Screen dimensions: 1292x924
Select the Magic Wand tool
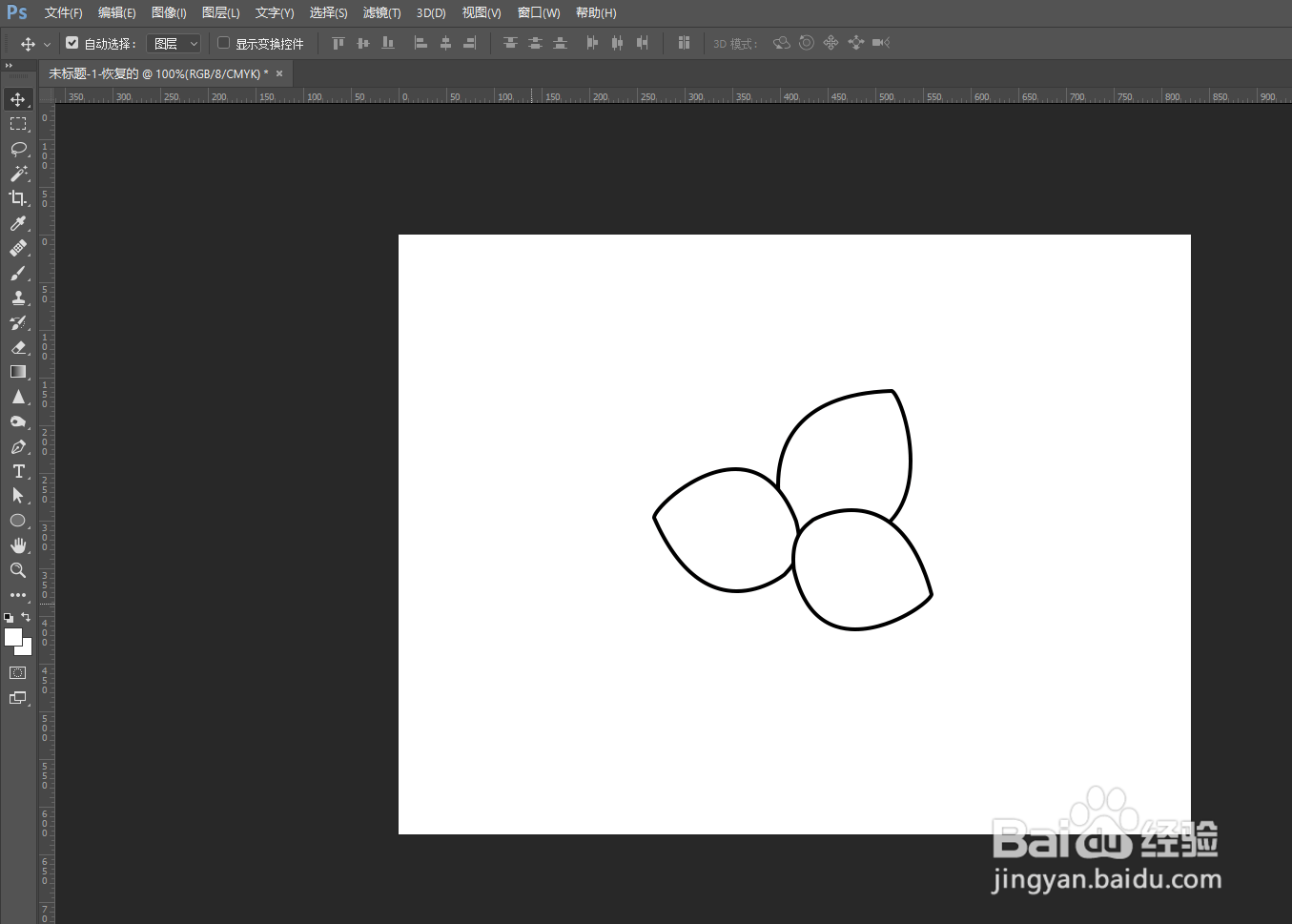(18, 174)
